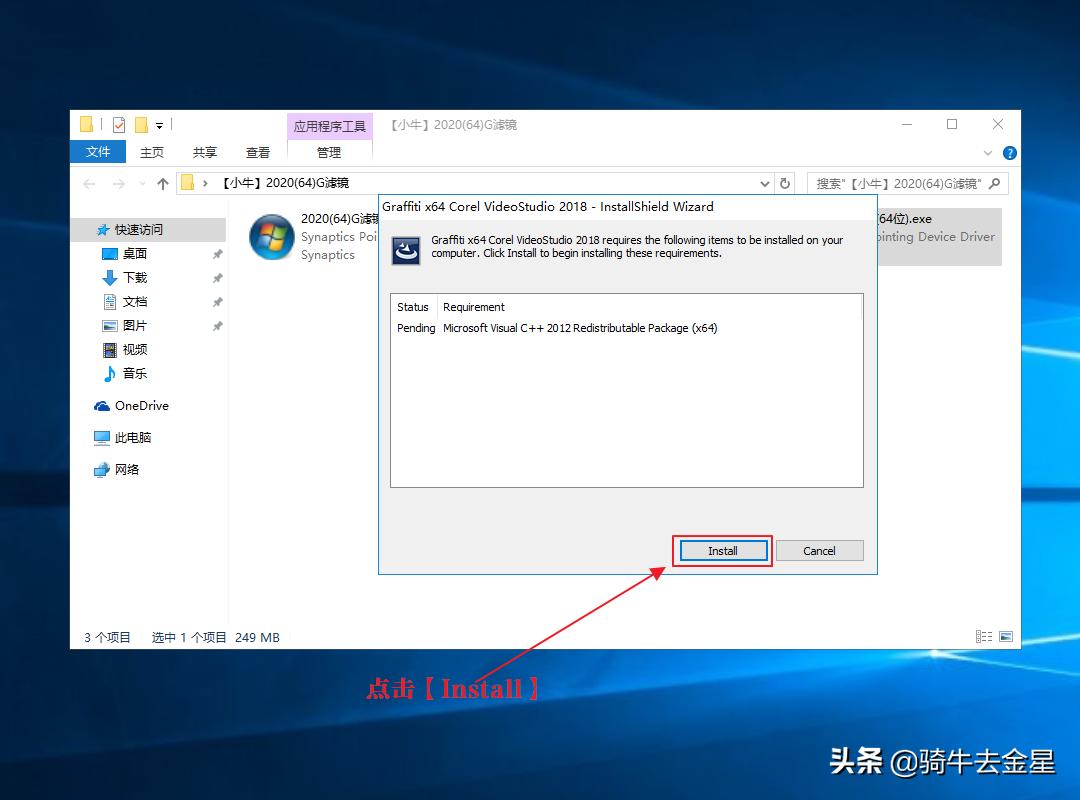Click the Install button in the wizard
Screen dimensions: 1080x800
(x=723, y=551)
